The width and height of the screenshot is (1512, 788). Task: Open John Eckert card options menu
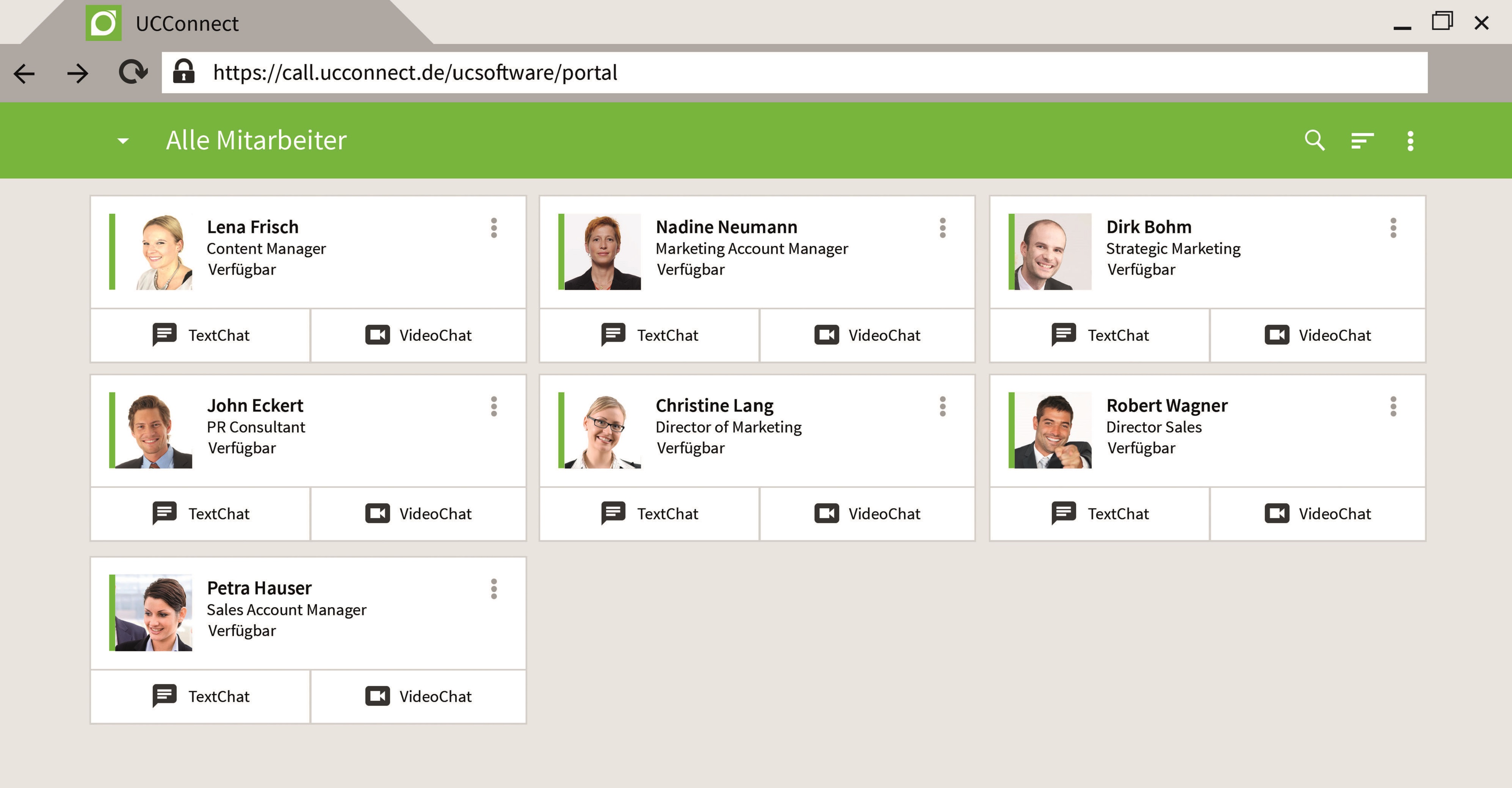pyautogui.click(x=494, y=406)
